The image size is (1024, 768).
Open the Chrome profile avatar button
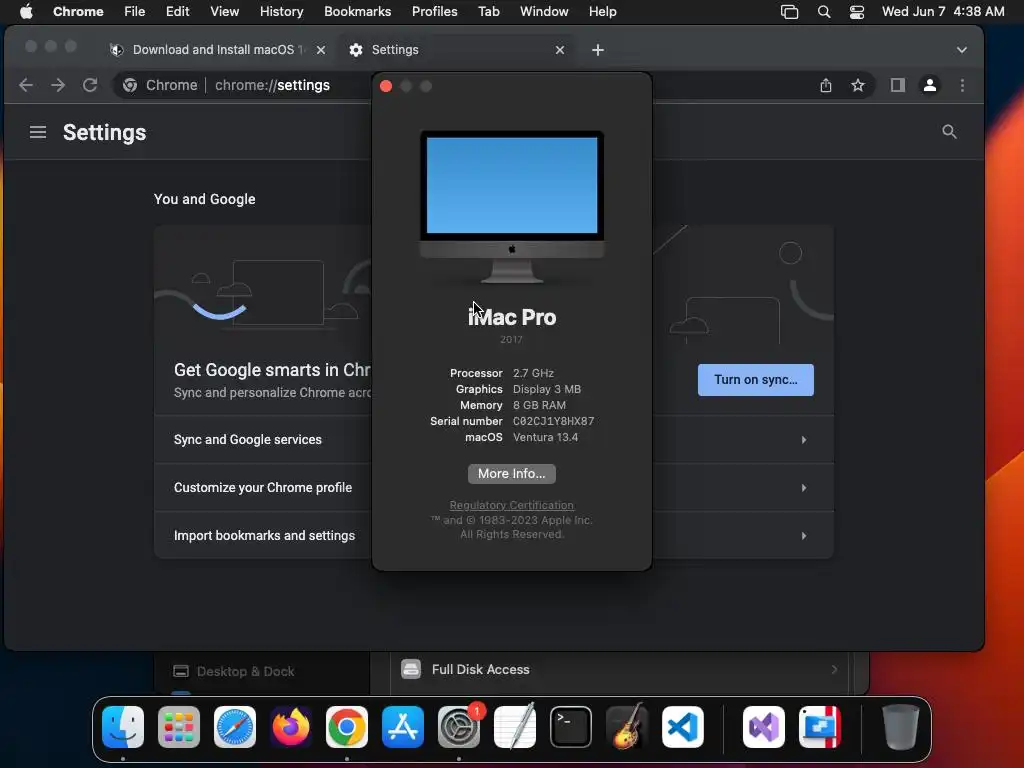[x=930, y=85]
